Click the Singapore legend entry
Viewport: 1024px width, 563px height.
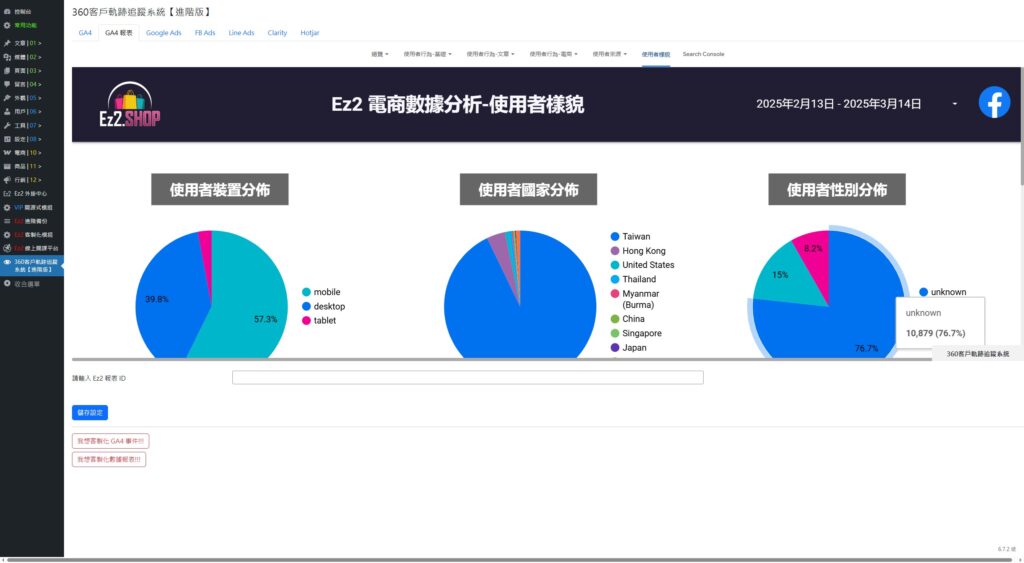tap(636, 333)
